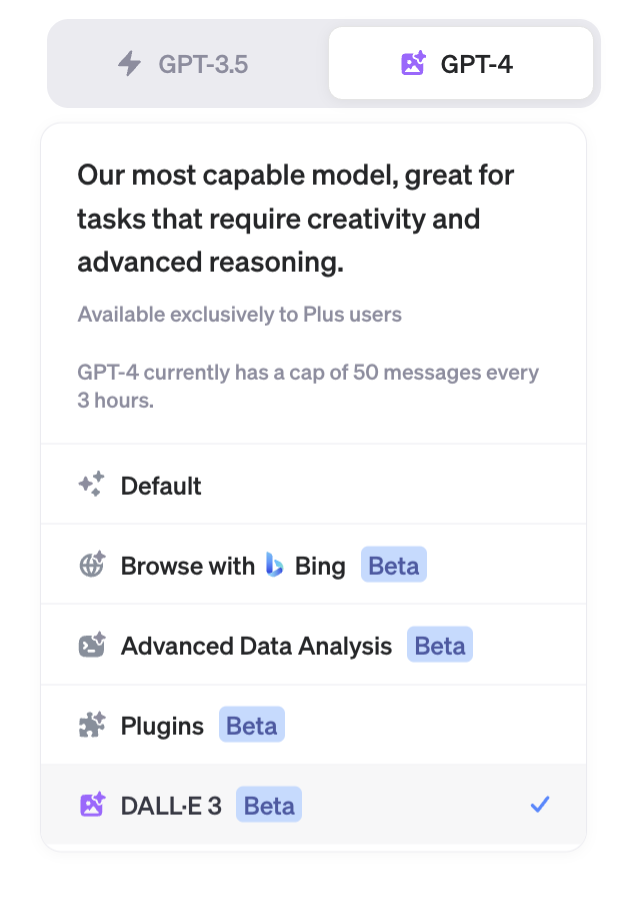The image size is (628, 910).
Task: Select the Plugins option
Action: [162, 726]
